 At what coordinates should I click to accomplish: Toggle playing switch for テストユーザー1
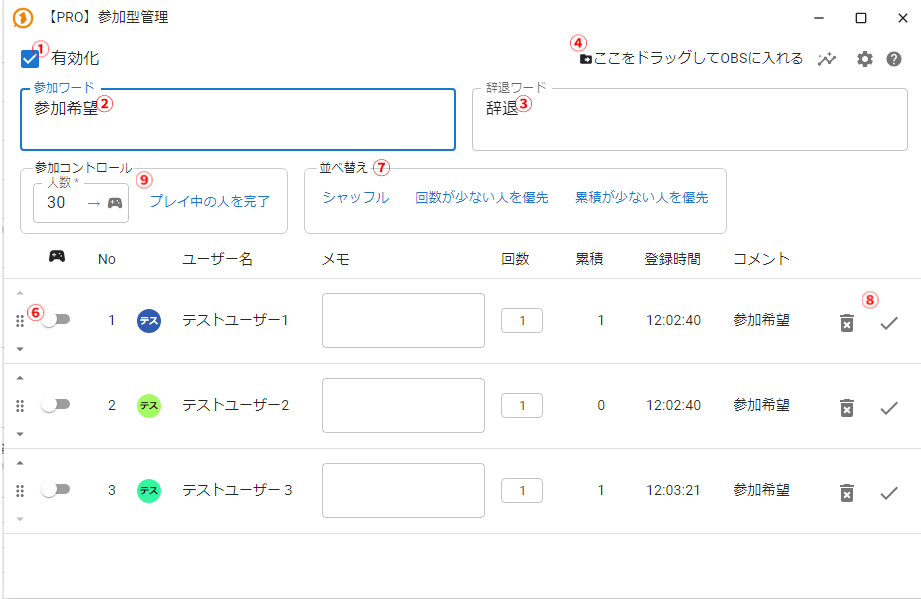[55, 320]
